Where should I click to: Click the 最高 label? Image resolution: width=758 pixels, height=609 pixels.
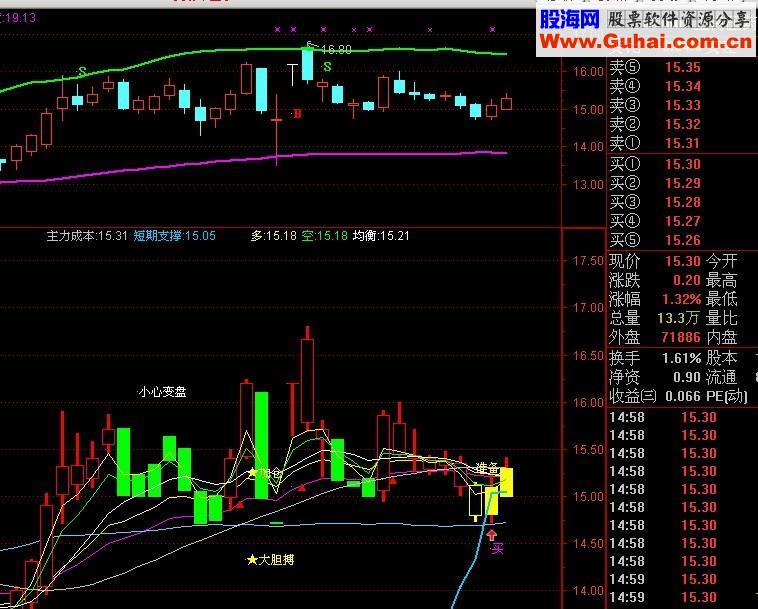point(721,280)
